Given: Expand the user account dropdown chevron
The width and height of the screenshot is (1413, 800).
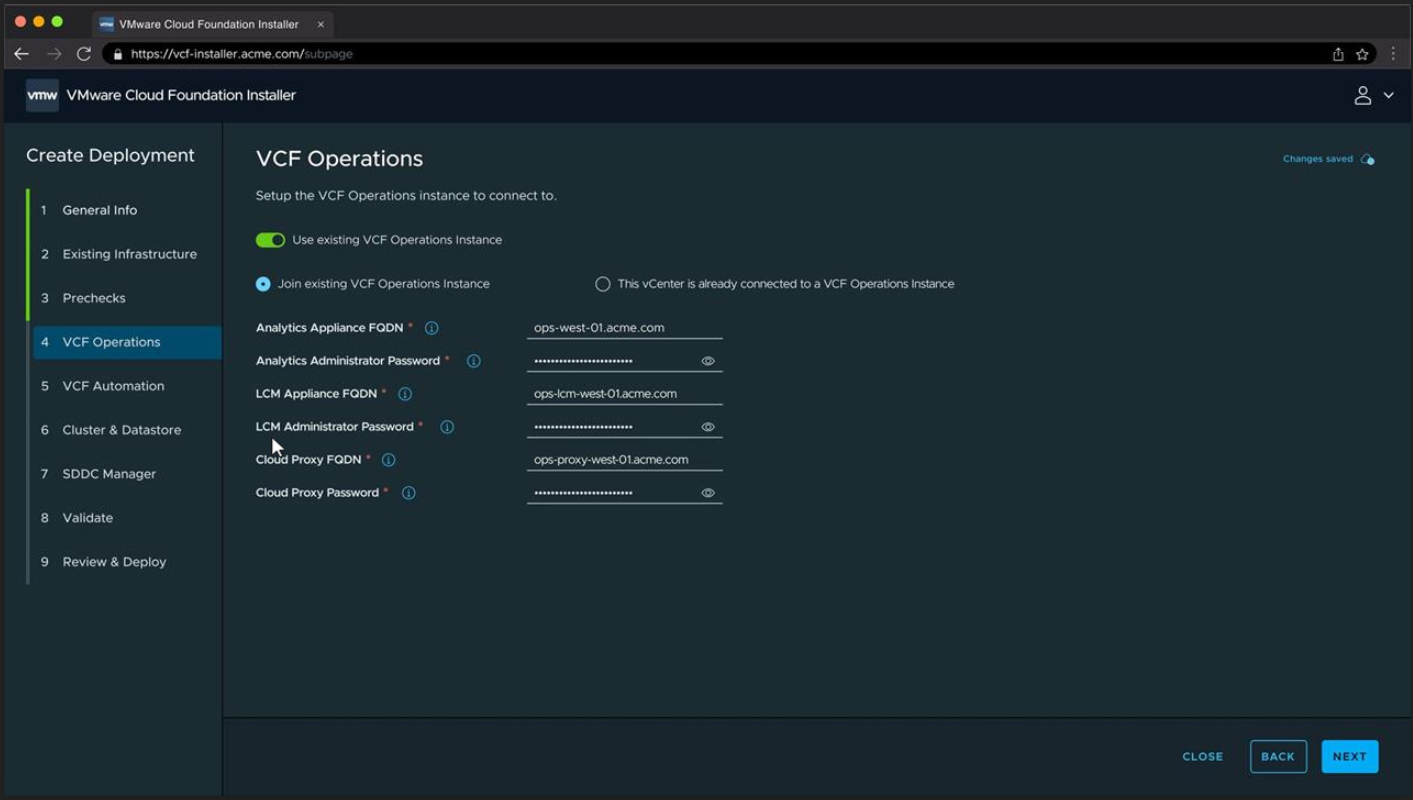Looking at the screenshot, I should (1388, 96).
